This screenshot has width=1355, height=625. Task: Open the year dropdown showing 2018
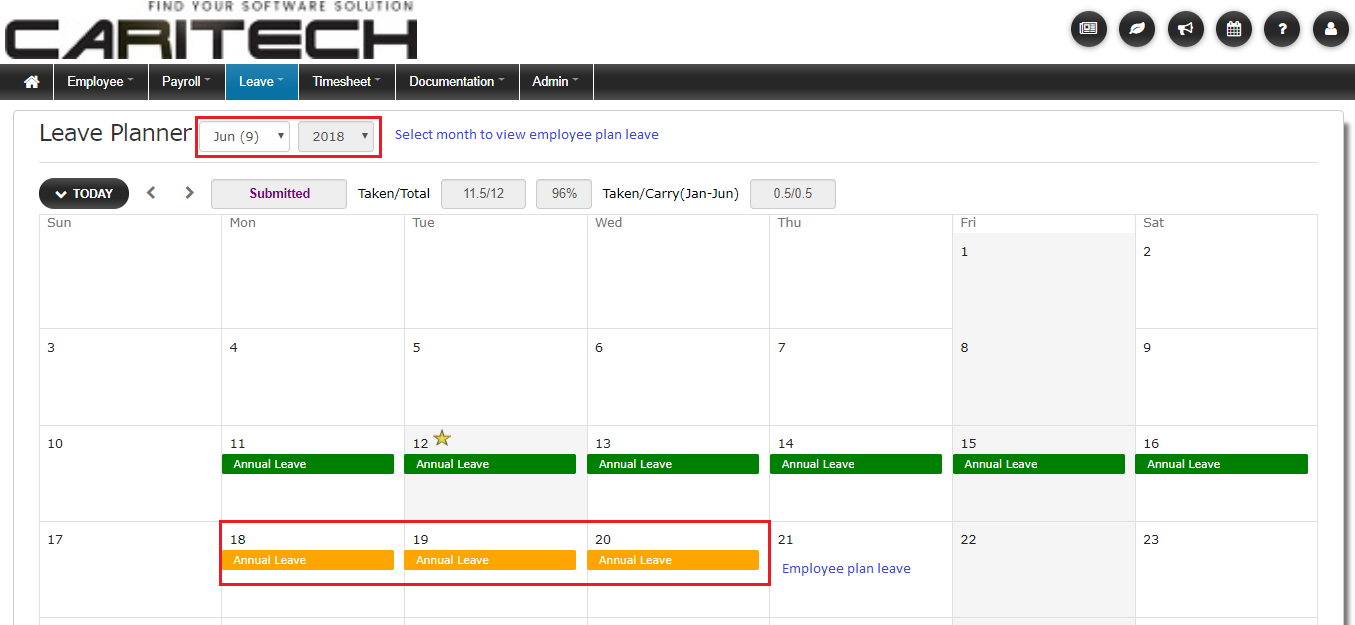pyautogui.click(x=337, y=136)
